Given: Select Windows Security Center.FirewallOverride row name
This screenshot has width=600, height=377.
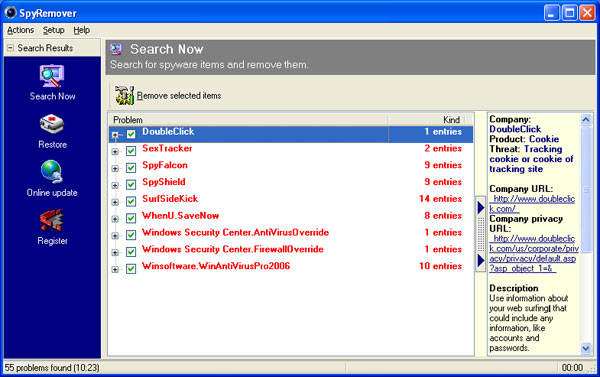Looking at the screenshot, I should [233, 249].
